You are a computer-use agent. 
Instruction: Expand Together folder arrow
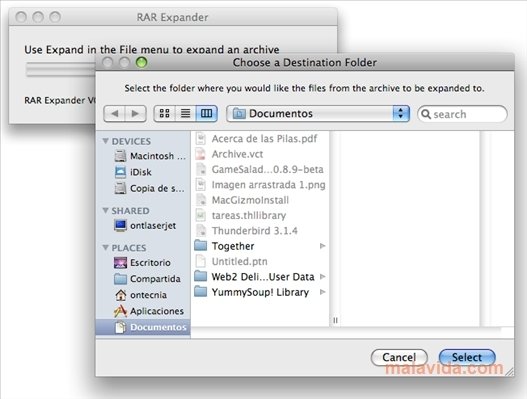[322, 246]
